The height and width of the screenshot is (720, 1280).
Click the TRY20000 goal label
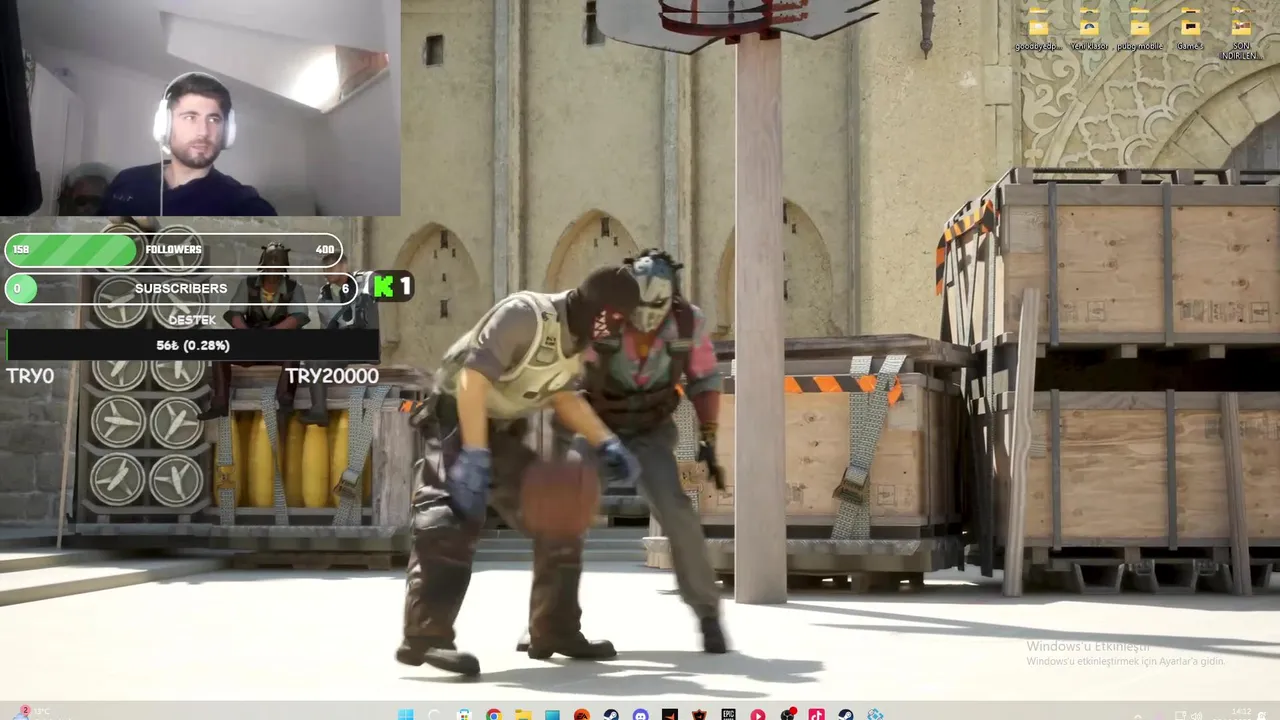(332, 376)
